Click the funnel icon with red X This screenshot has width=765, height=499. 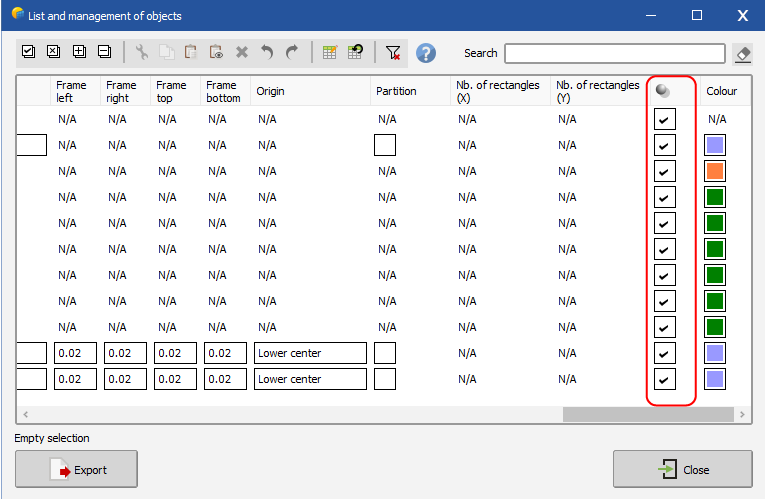tap(393, 53)
